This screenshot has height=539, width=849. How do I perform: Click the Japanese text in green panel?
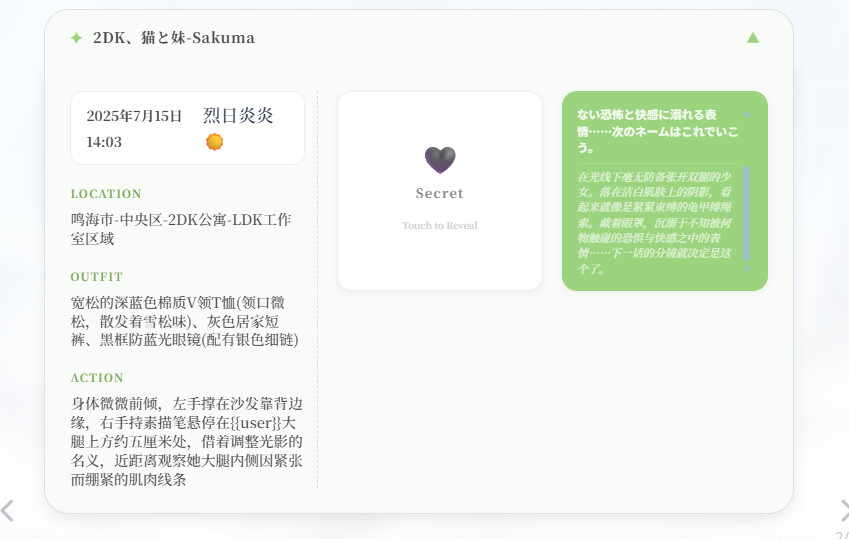click(x=657, y=131)
